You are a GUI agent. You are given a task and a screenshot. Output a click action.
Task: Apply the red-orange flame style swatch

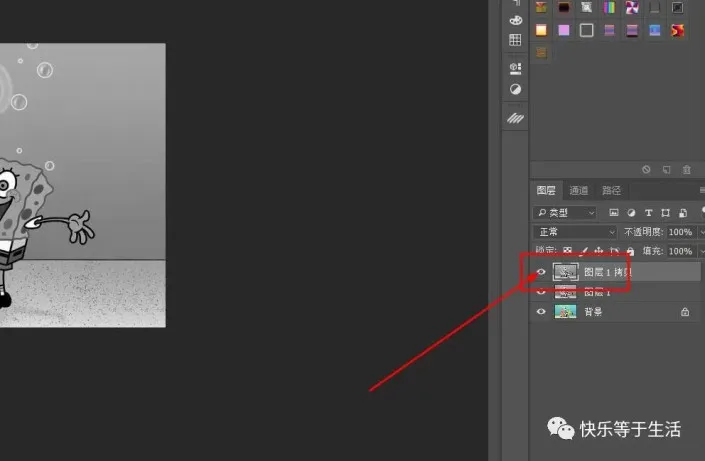tap(677, 30)
